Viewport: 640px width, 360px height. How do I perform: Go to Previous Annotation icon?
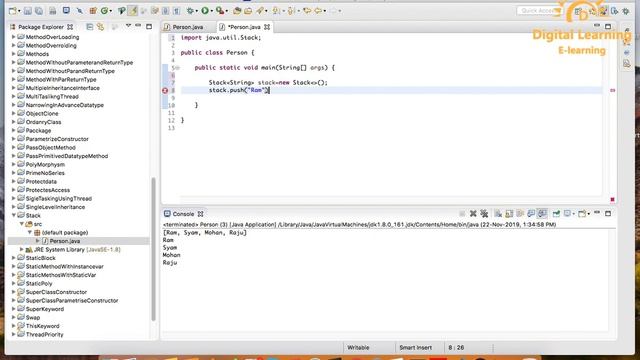290,11
